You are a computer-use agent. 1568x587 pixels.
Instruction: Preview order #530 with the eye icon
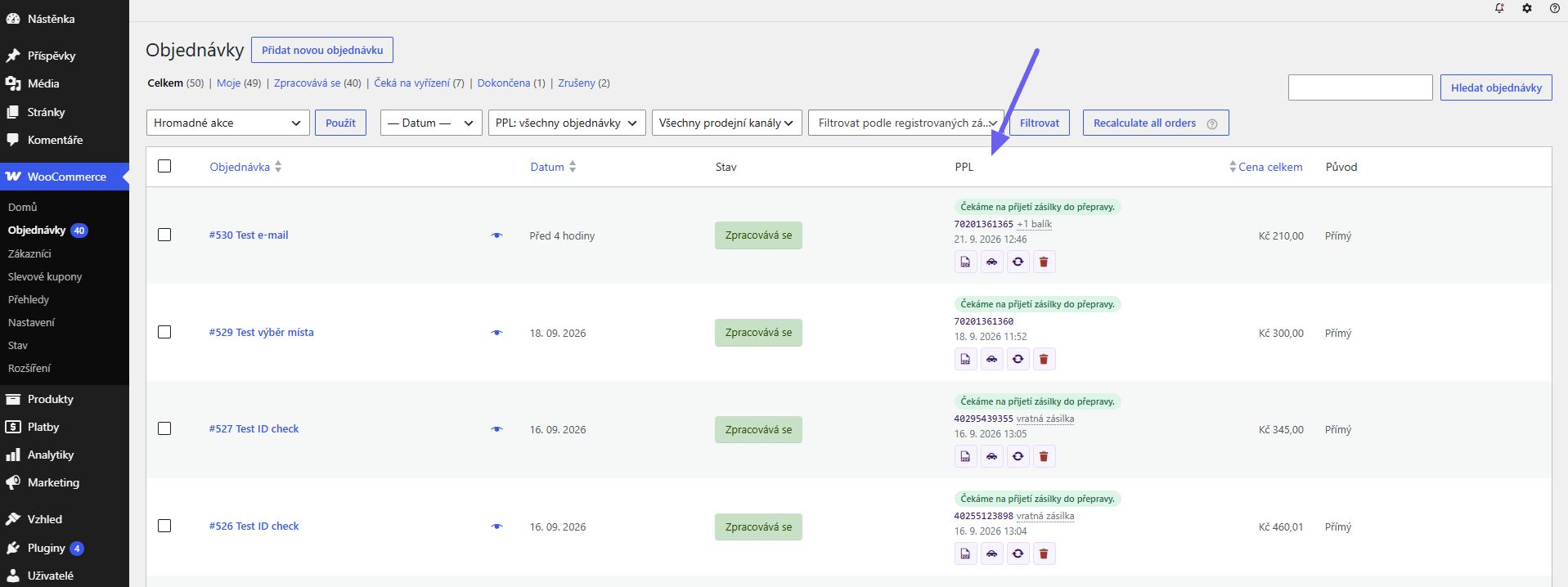(x=496, y=235)
